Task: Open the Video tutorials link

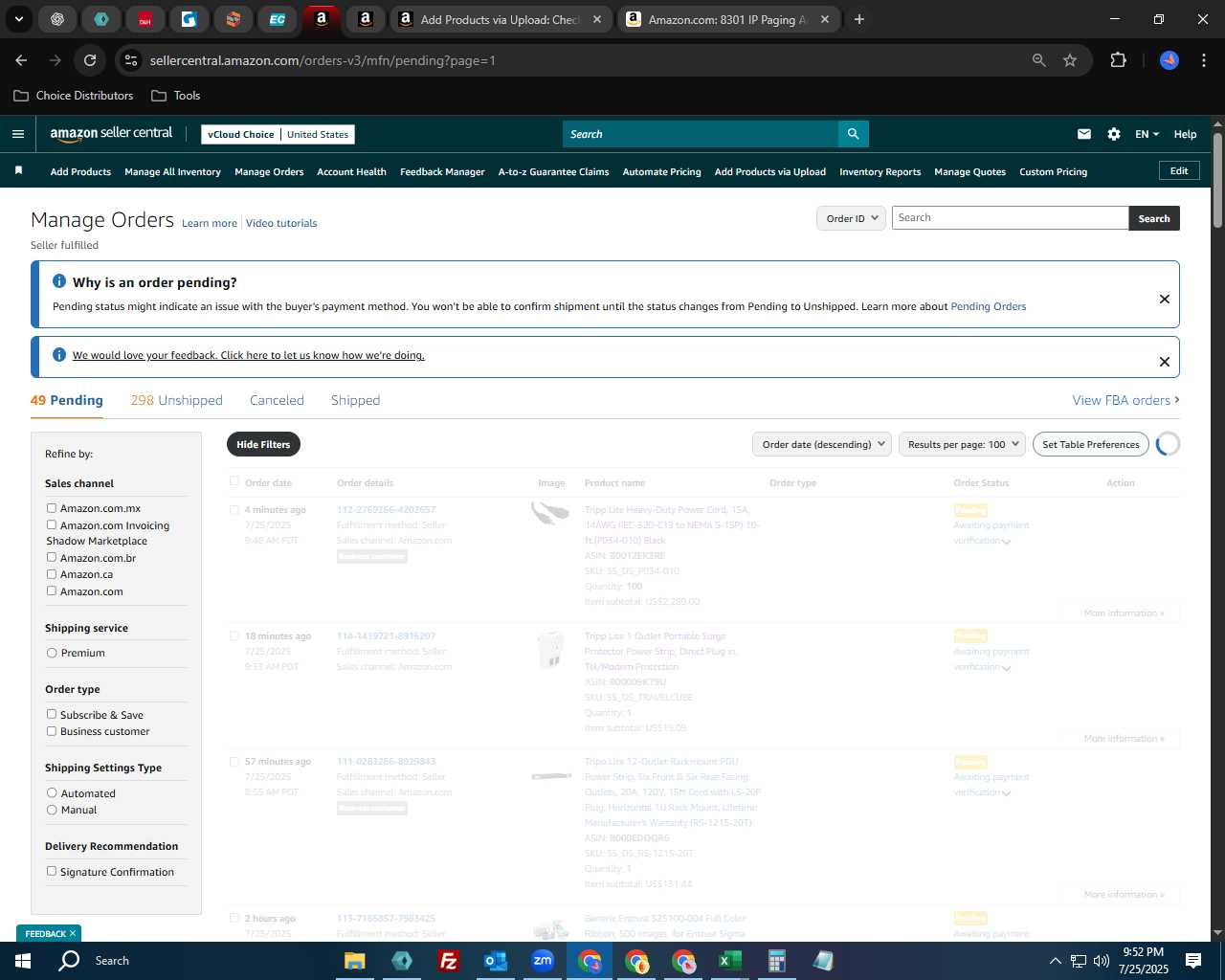Action: 281,223
